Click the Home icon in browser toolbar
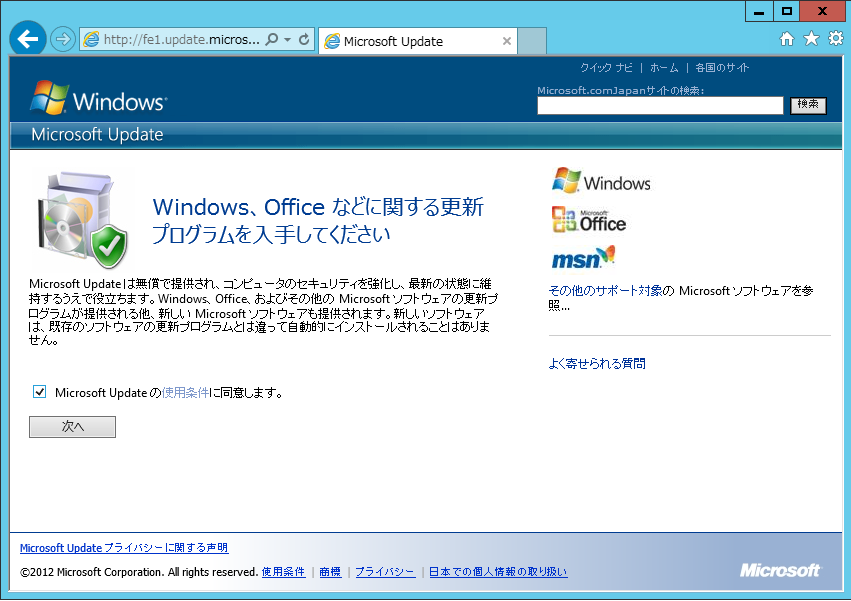 [x=786, y=39]
